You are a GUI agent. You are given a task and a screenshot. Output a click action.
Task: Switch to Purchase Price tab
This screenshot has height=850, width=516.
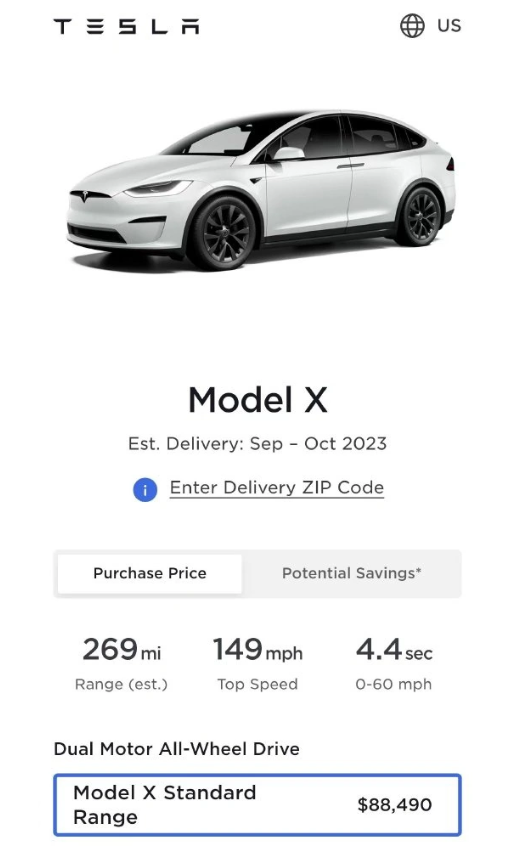pos(150,574)
